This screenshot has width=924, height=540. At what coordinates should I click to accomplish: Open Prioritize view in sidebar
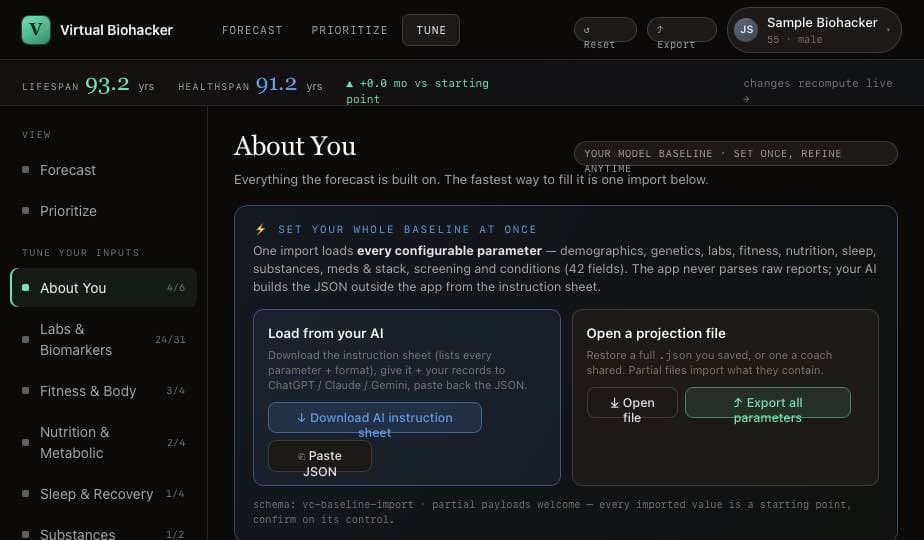(x=103, y=211)
